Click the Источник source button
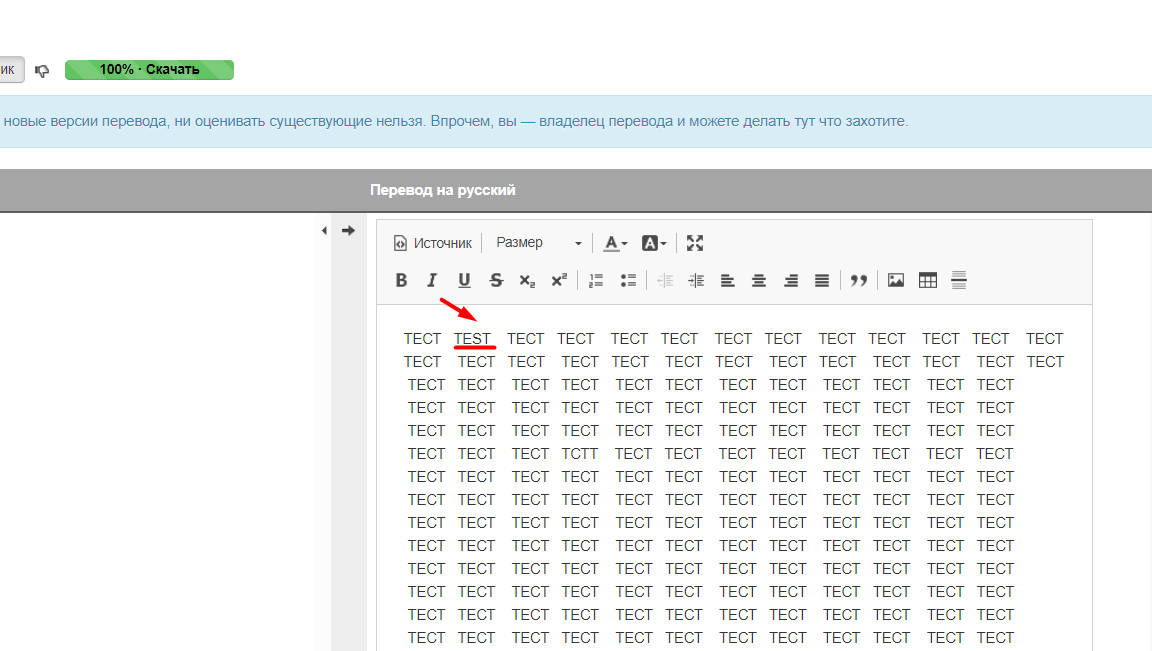The height and width of the screenshot is (651, 1152). [x=432, y=243]
